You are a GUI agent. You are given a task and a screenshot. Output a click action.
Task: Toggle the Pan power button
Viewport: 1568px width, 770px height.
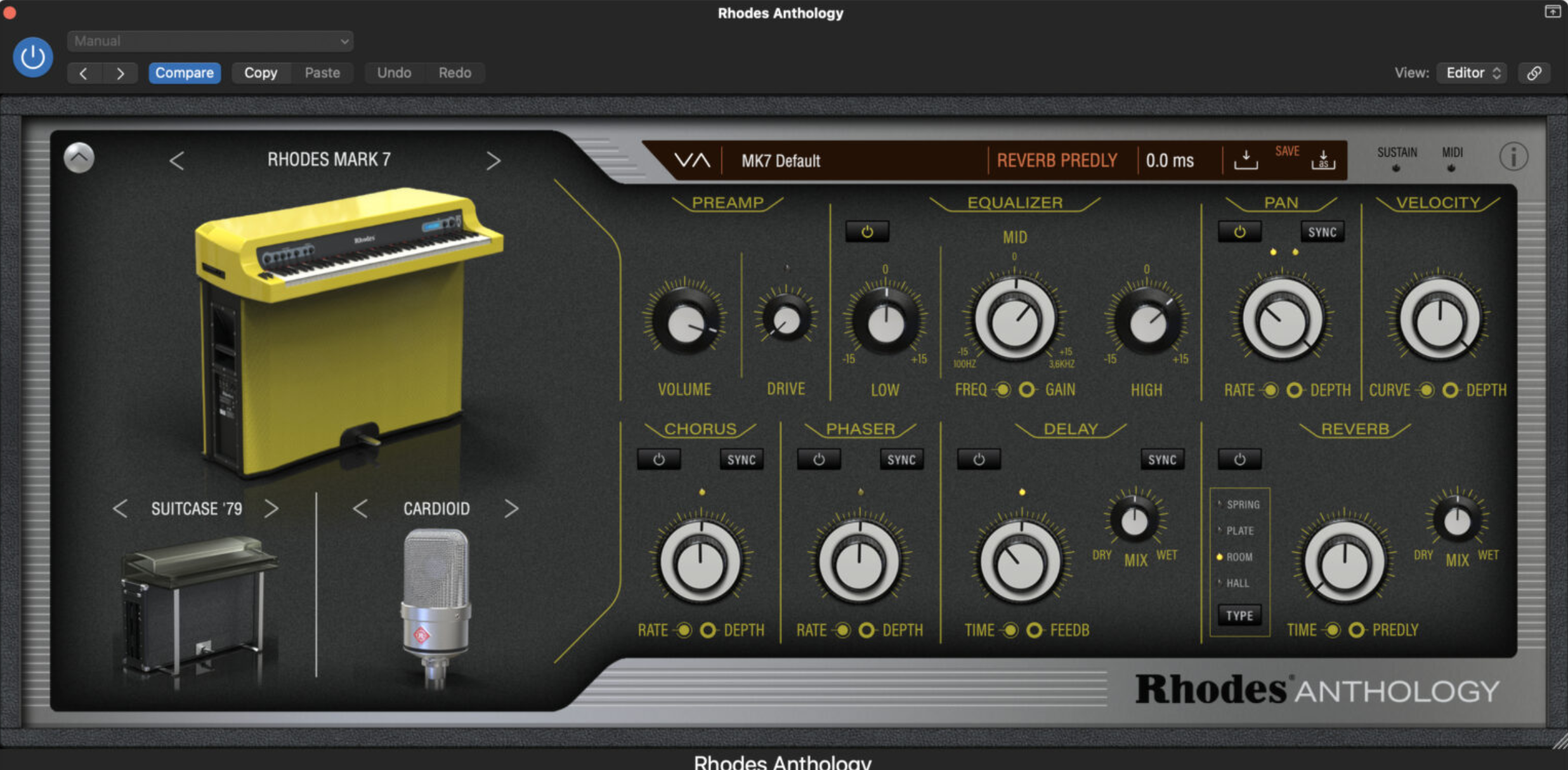(1239, 232)
